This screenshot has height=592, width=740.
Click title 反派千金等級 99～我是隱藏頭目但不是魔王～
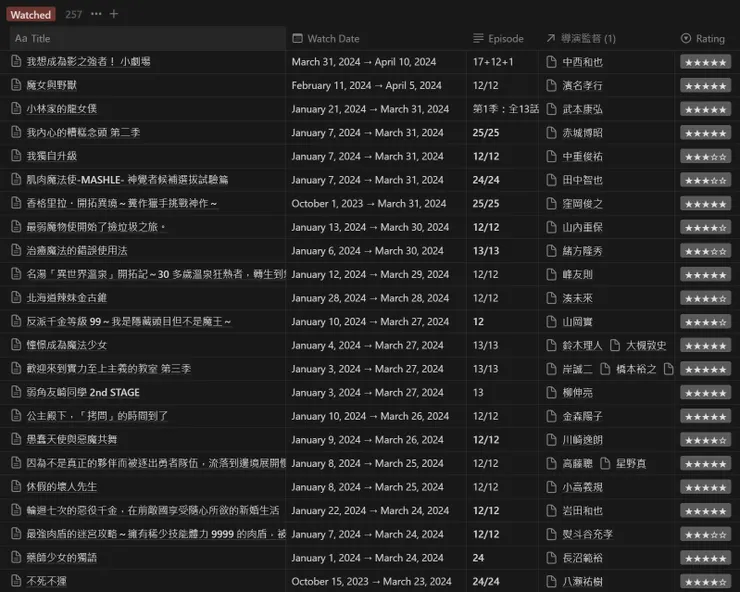[x=129, y=321]
